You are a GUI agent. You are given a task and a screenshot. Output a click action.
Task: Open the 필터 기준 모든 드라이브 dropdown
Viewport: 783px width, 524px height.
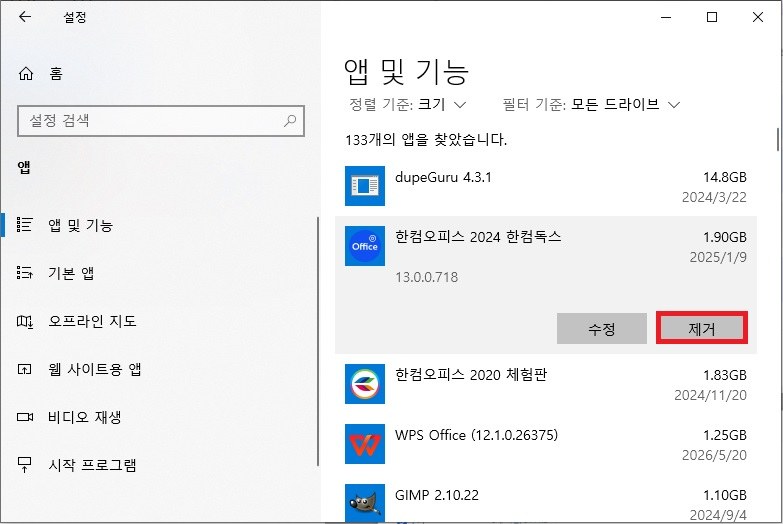coord(591,104)
